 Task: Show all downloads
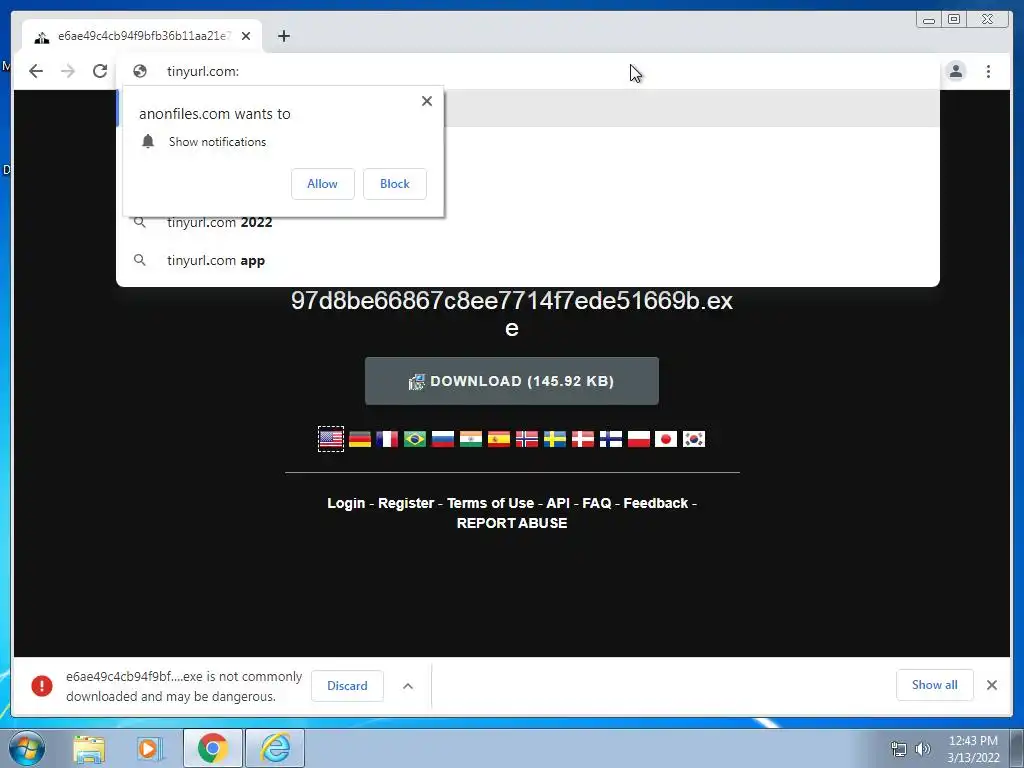[935, 685]
